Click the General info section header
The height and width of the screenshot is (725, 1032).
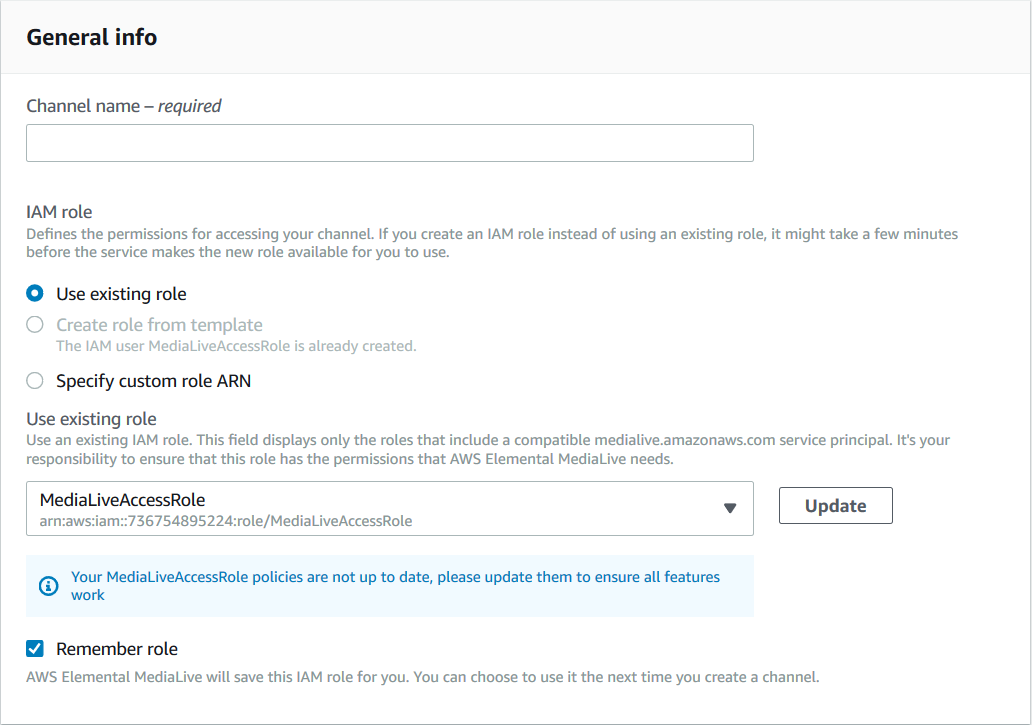click(91, 37)
